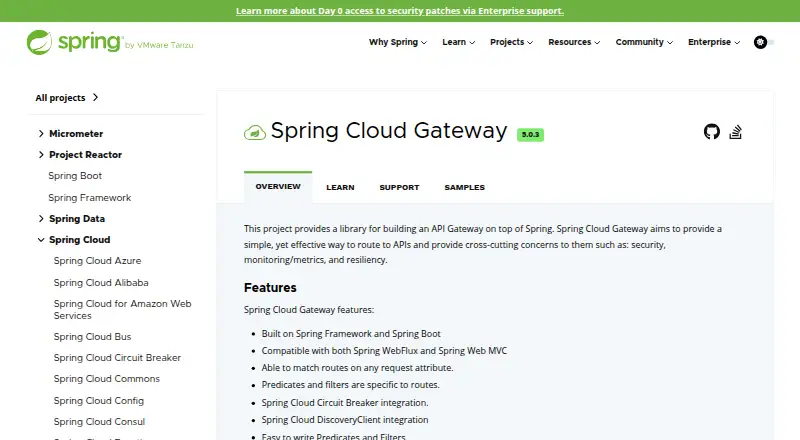
Task: Open the GitHub repository icon
Action: [712, 132]
